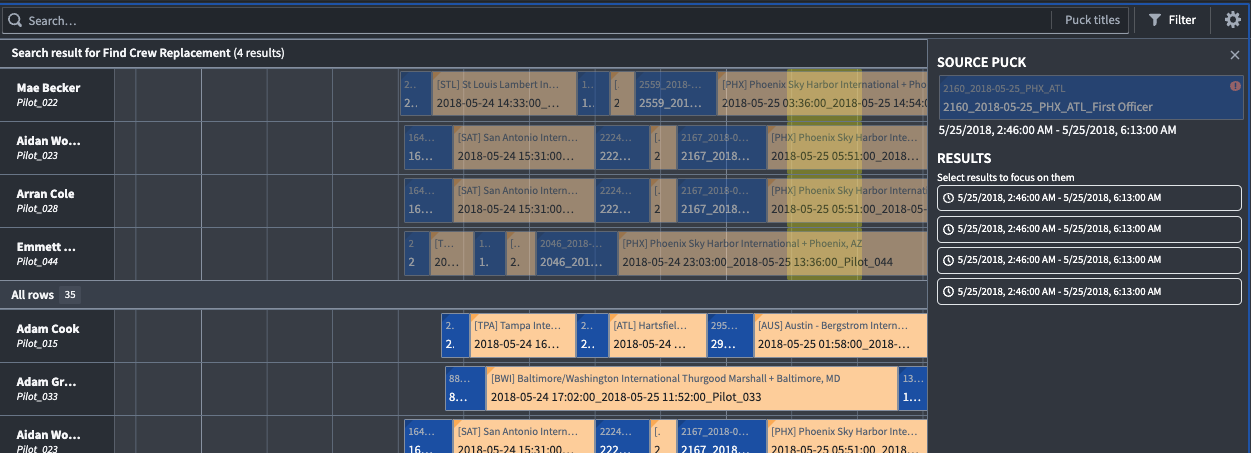The image size is (1251, 453).
Task: Open settings with the gear icon
Action: click(x=1232, y=19)
